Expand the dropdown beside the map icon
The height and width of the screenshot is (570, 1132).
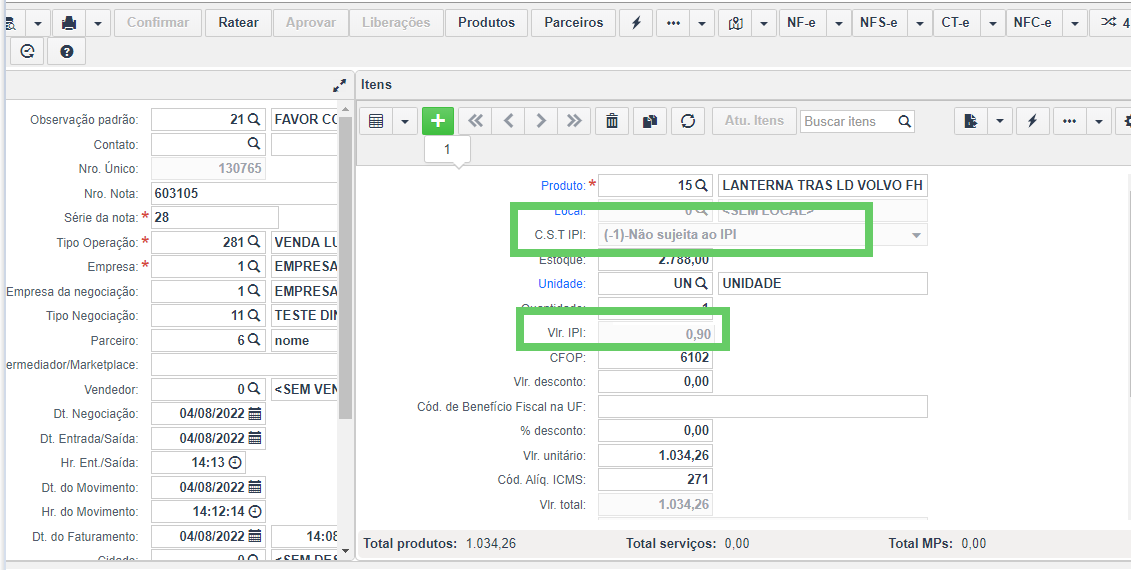point(764,23)
